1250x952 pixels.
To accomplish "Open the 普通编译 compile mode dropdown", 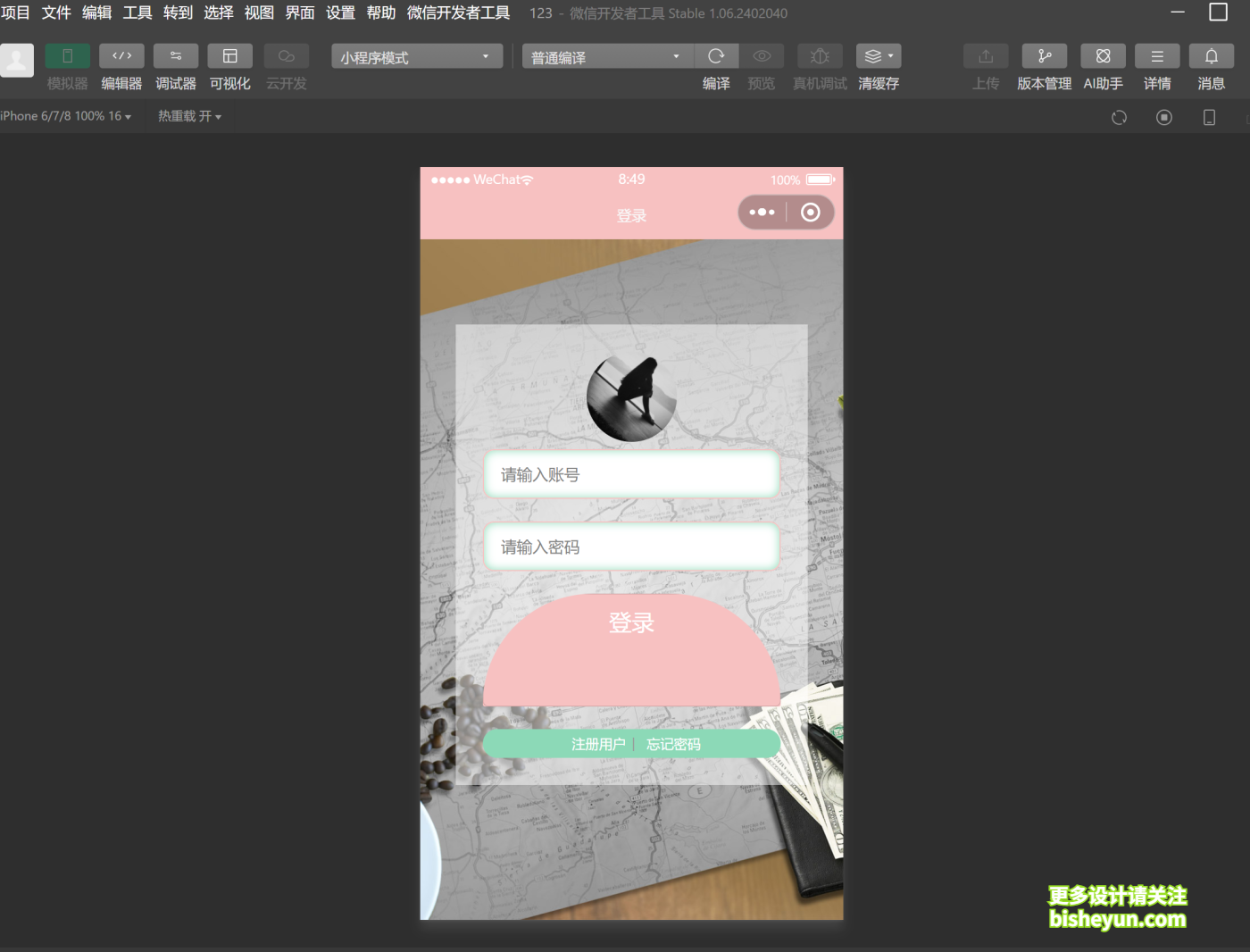I will [608, 56].
